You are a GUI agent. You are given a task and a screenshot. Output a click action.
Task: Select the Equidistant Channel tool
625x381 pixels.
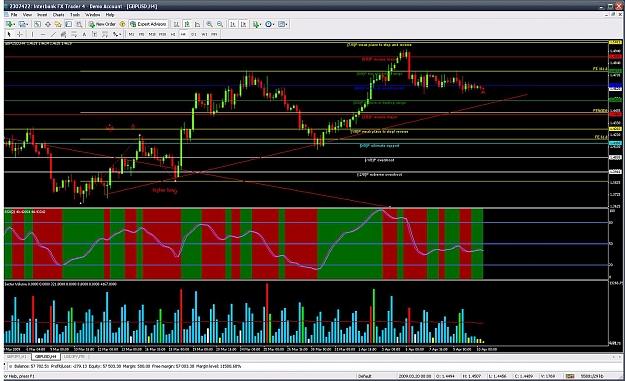[63, 34]
